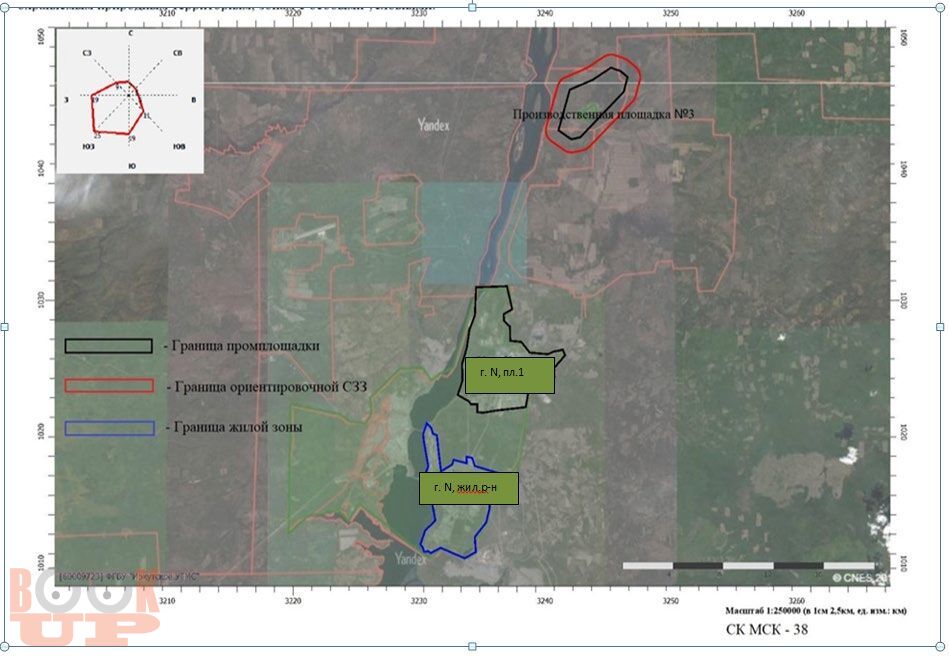
Task: Click the 'Масштаб 1:250000' scale caption
Action: pos(816,611)
